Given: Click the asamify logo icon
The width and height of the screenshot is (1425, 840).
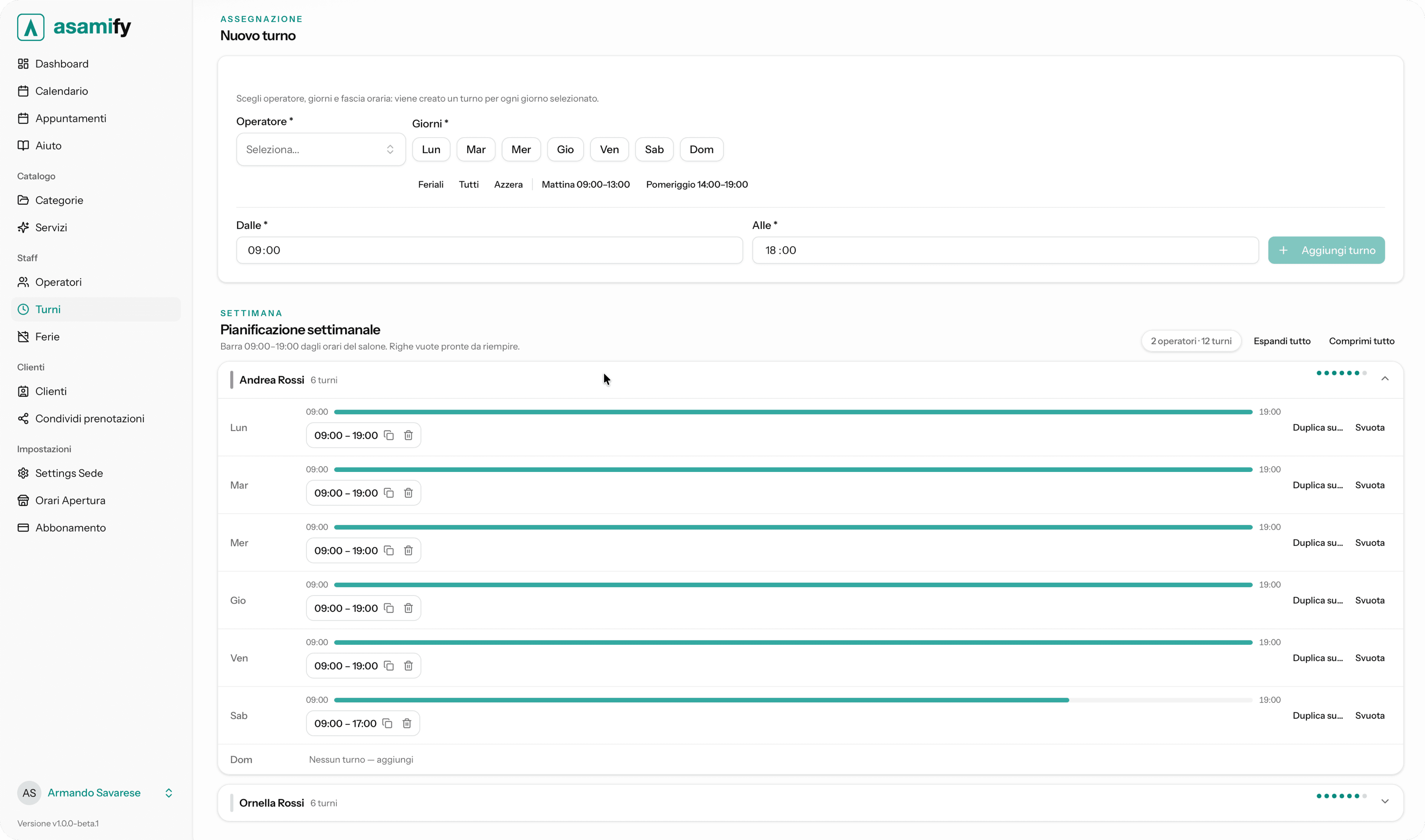Looking at the screenshot, I should tap(30, 27).
